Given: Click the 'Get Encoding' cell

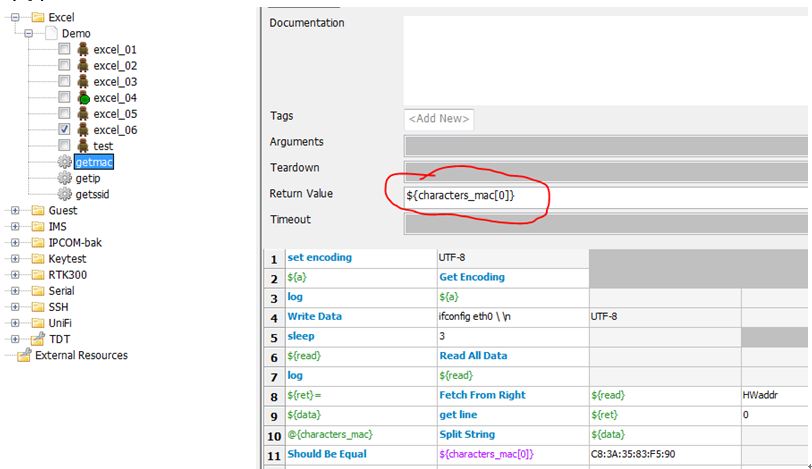Looking at the screenshot, I should (x=513, y=277).
